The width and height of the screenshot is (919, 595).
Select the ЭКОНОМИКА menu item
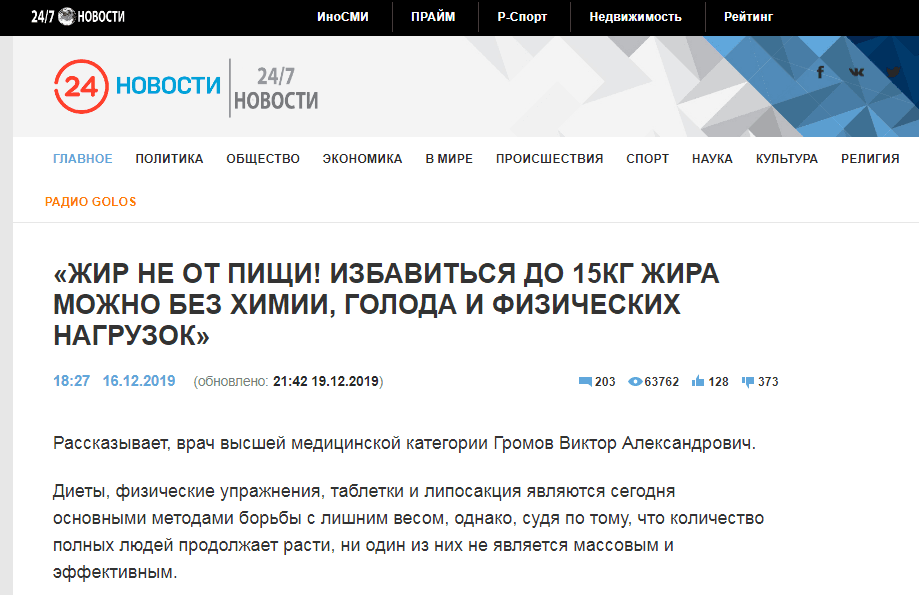(362, 159)
